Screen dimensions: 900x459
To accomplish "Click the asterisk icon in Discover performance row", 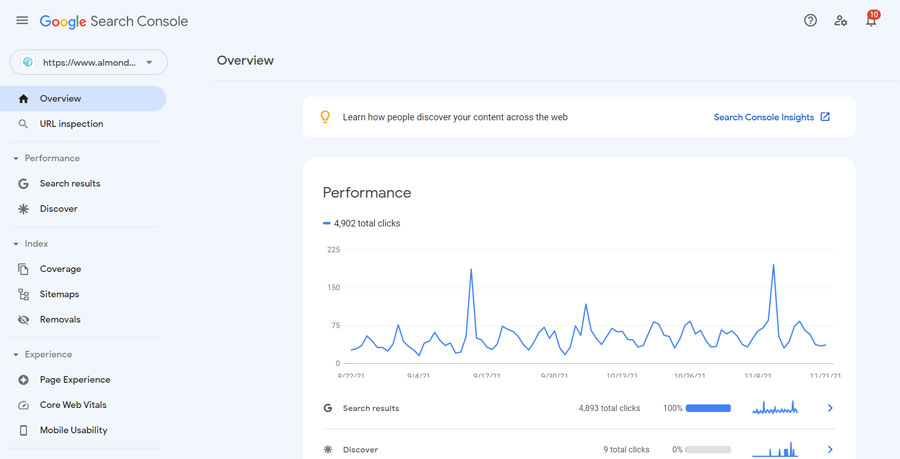I will click(x=328, y=449).
